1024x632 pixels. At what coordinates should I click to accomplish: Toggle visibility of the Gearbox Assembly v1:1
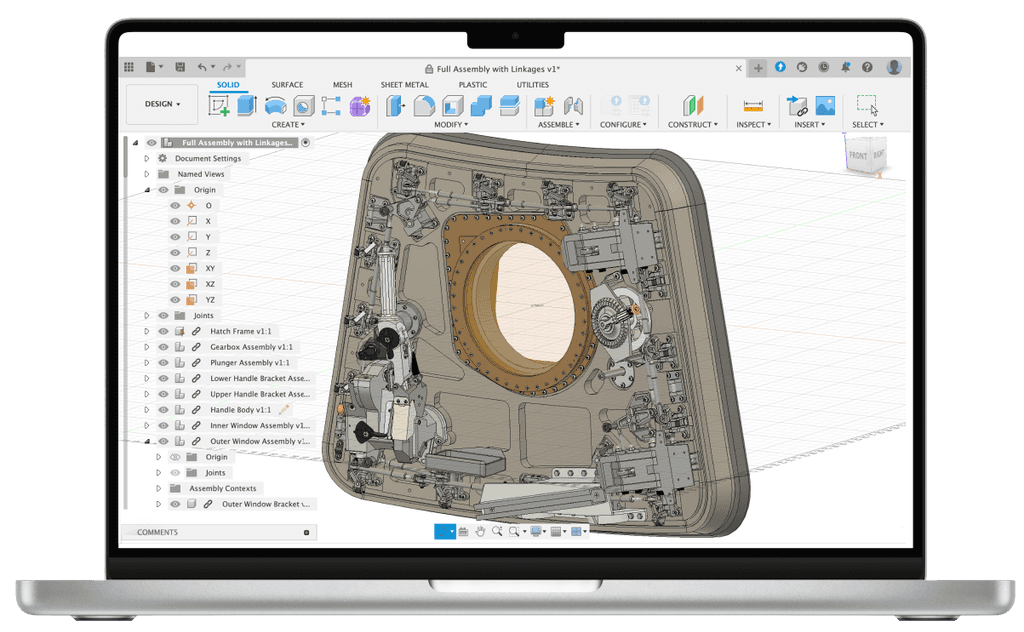pyautogui.click(x=163, y=347)
